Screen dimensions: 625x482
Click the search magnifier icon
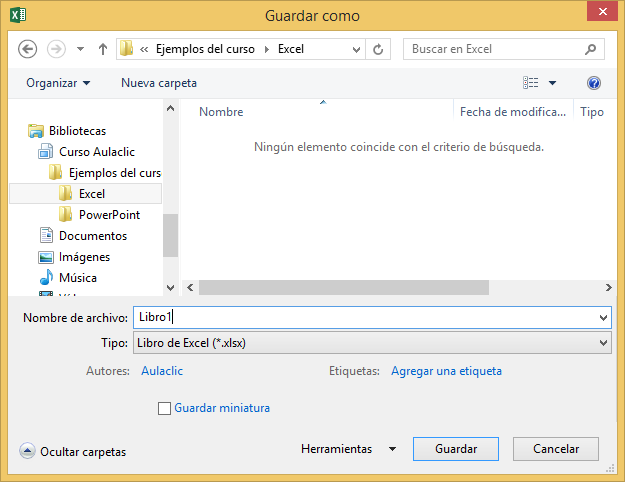tap(591, 48)
